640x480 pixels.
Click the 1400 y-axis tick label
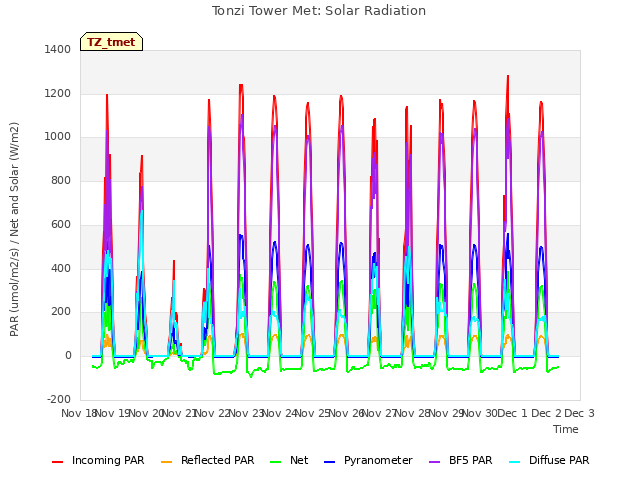[58, 49]
